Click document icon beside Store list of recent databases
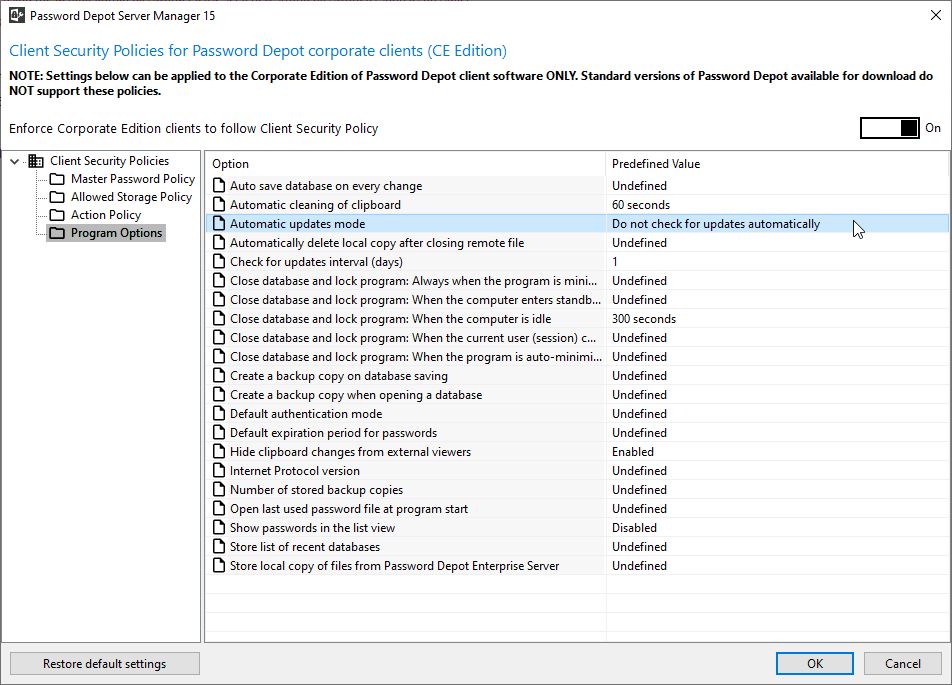952x685 pixels. [219, 547]
